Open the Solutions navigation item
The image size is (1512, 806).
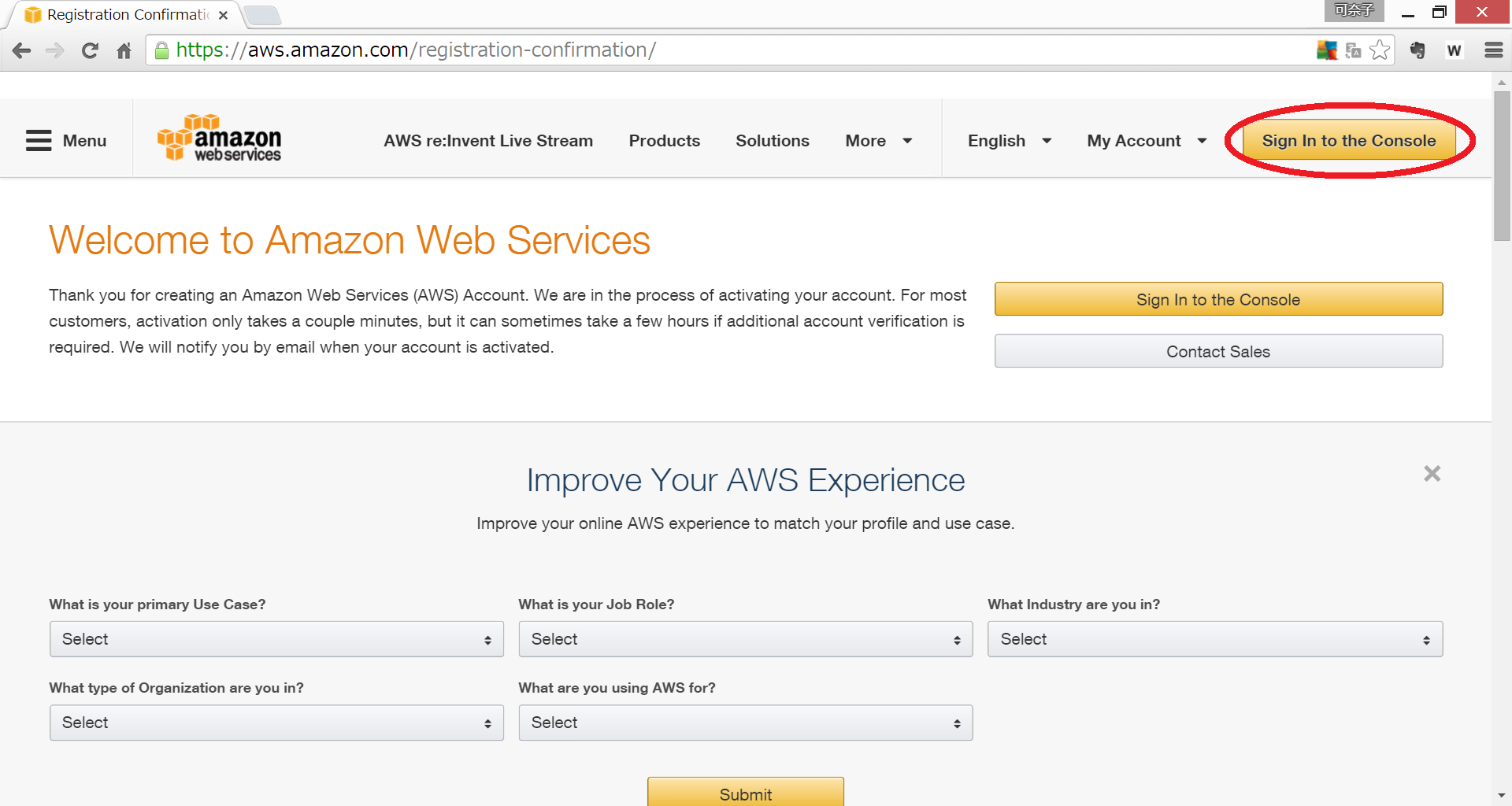pos(772,141)
